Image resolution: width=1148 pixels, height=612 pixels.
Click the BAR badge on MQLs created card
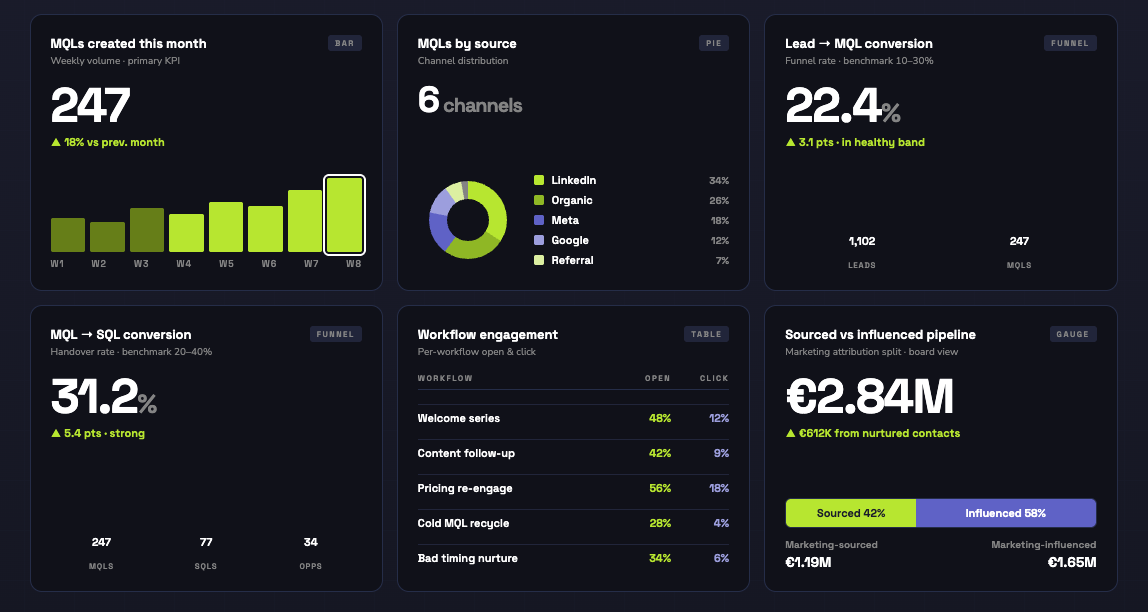(x=345, y=43)
